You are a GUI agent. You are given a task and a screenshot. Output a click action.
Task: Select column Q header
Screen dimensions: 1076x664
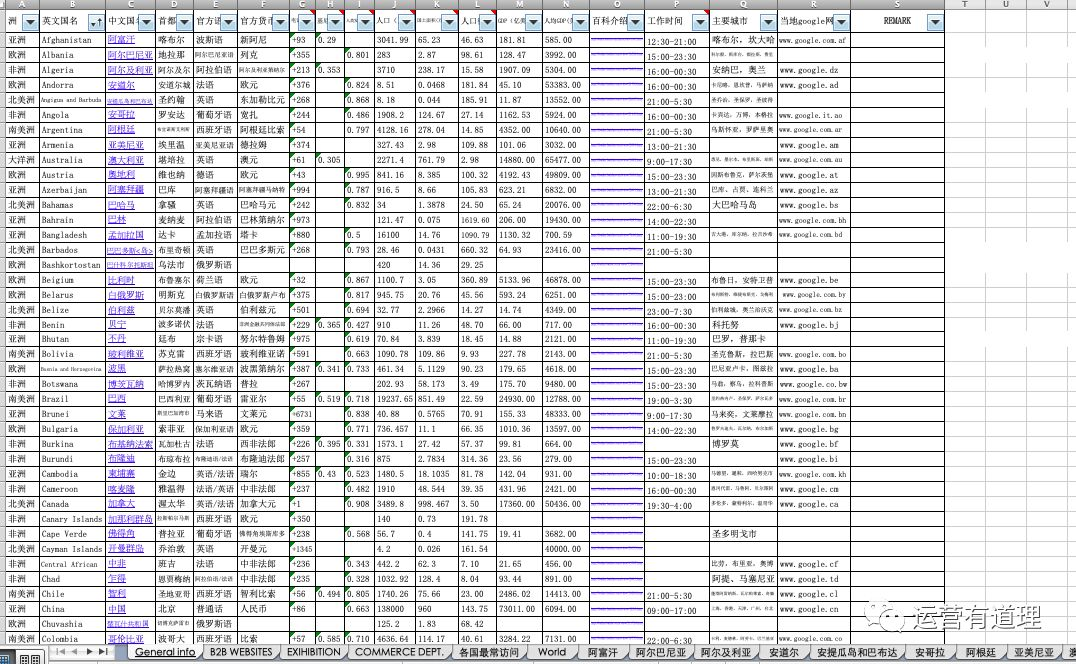tap(743, 4)
